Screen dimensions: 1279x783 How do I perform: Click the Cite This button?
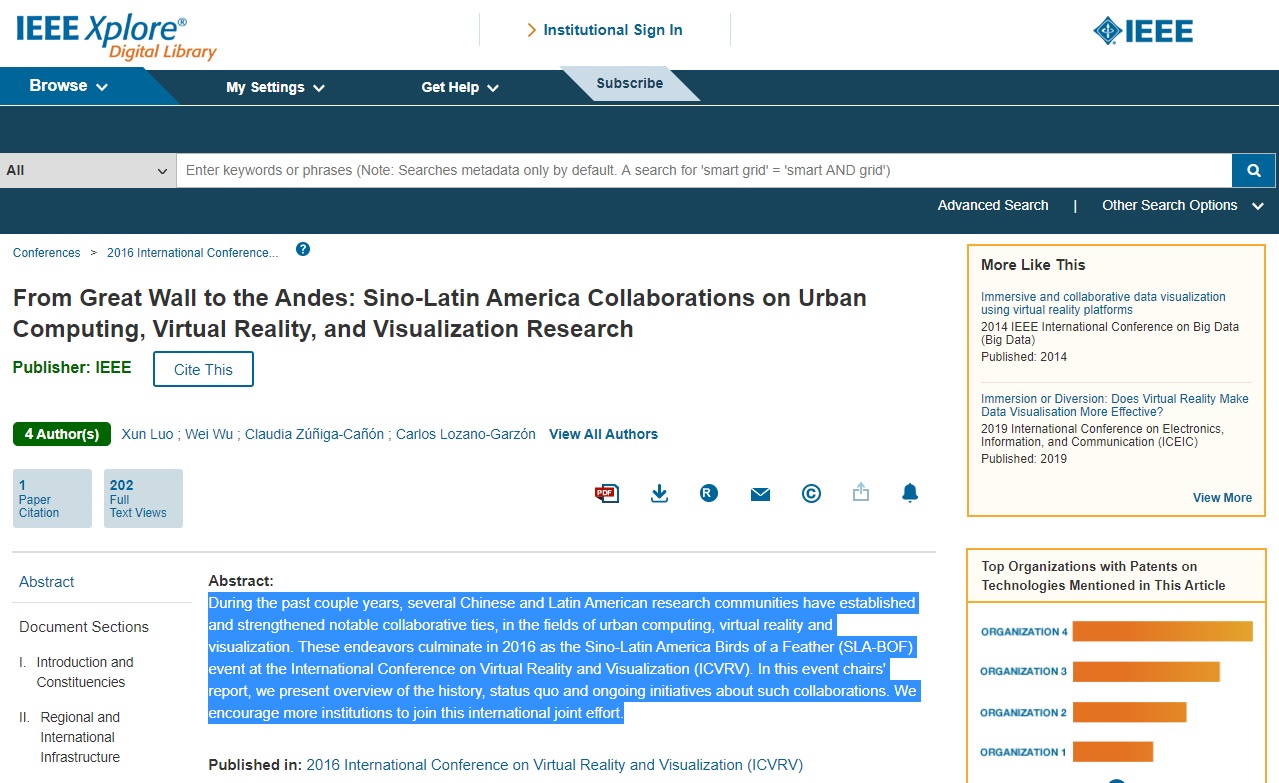[x=203, y=369]
